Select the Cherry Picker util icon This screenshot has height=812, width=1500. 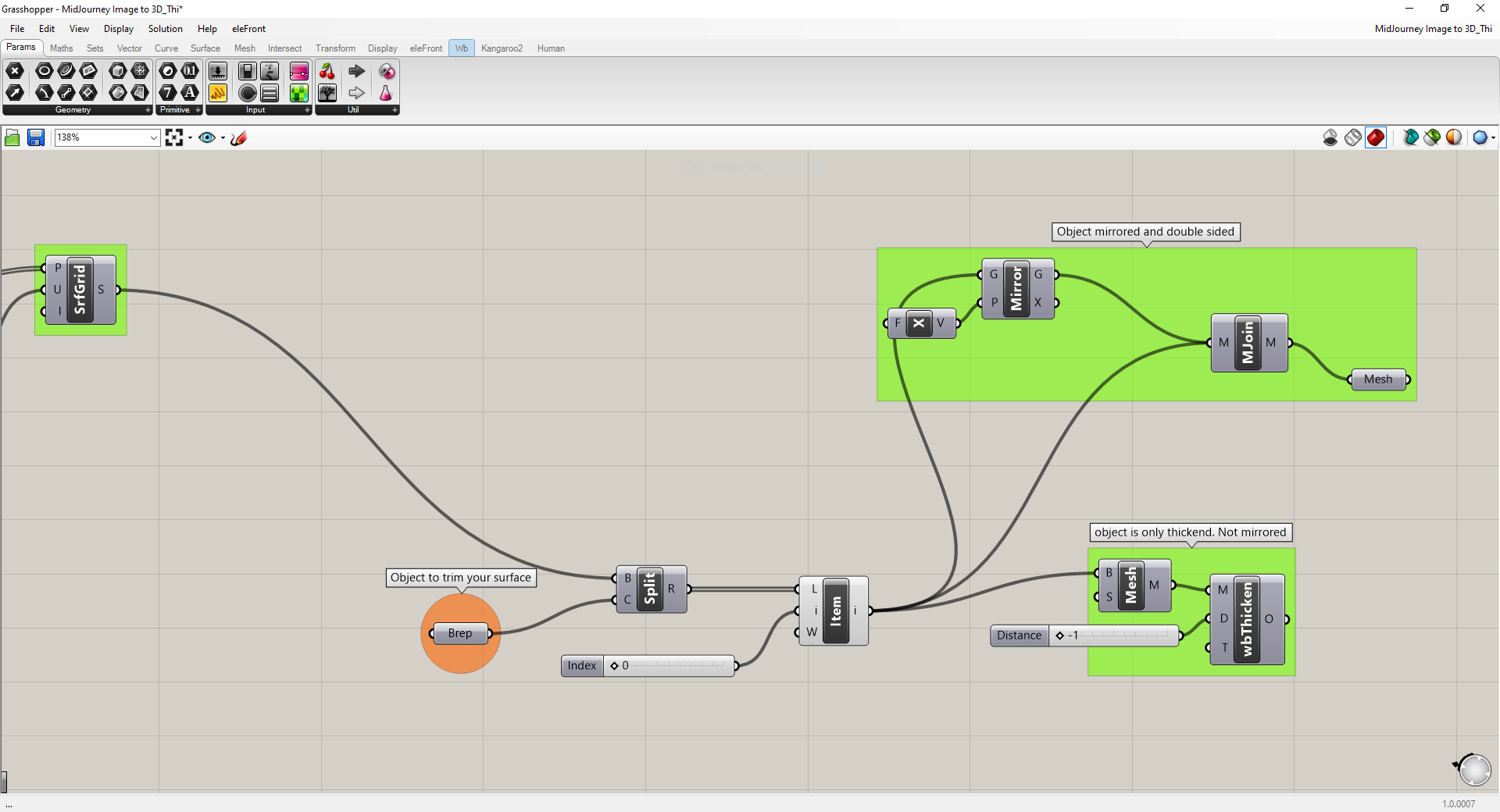coord(327,71)
